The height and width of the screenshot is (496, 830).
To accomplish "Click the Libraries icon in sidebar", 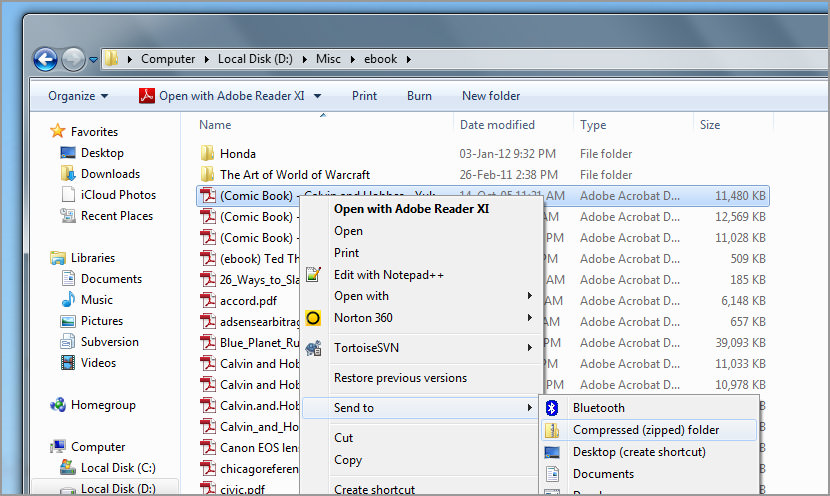I will pyautogui.click(x=58, y=258).
